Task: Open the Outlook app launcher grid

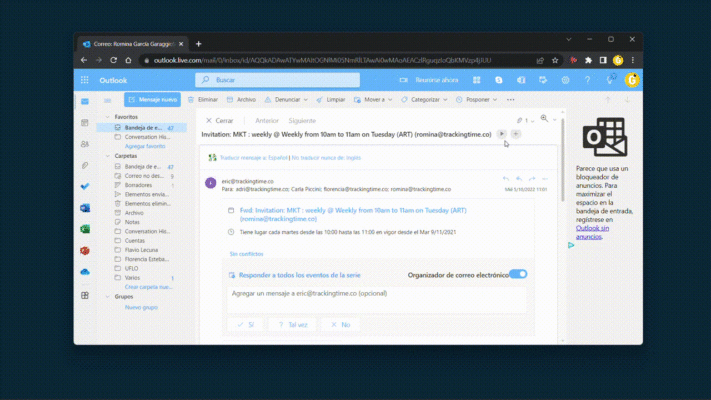Action: click(84, 80)
